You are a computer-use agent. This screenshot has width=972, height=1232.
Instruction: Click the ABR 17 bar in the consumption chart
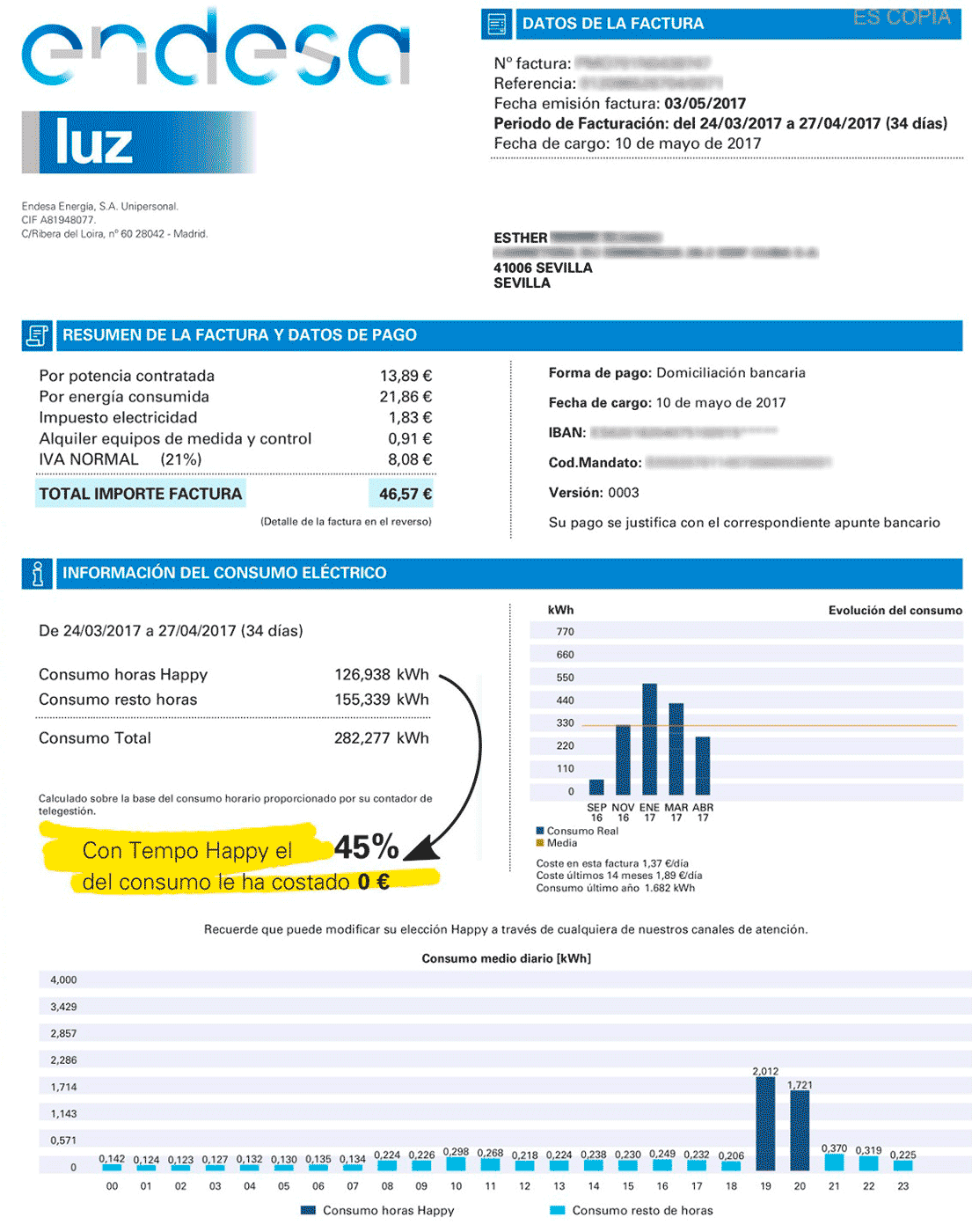coord(702,766)
